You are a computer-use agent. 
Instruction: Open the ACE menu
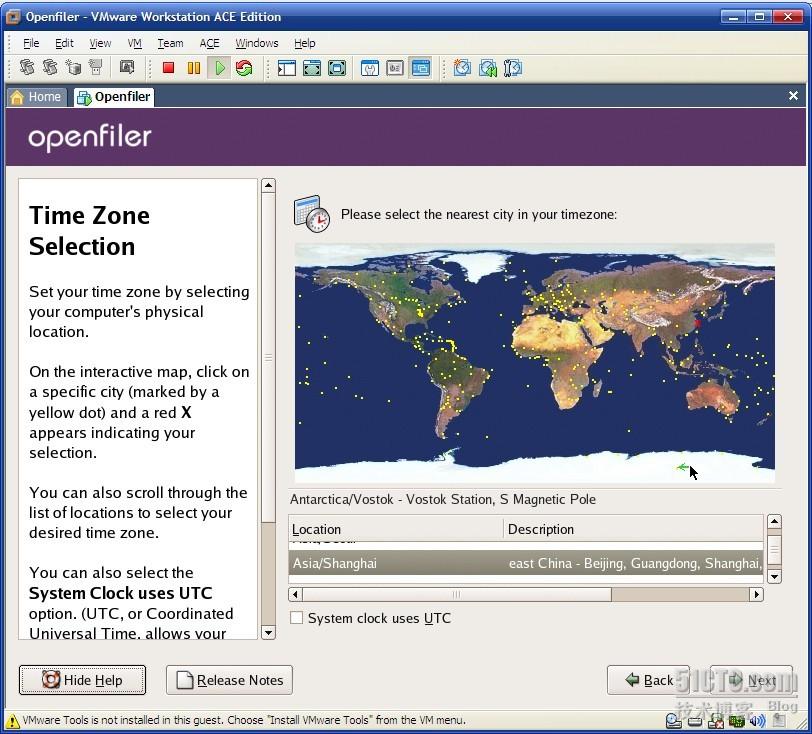click(x=209, y=43)
